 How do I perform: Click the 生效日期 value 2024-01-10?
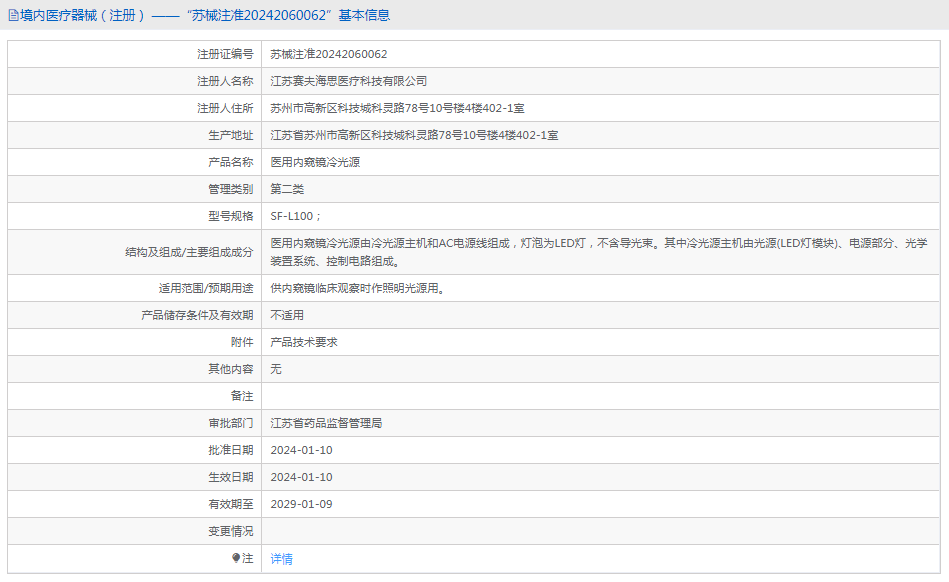pyautogui.click(x=301, y=477)
